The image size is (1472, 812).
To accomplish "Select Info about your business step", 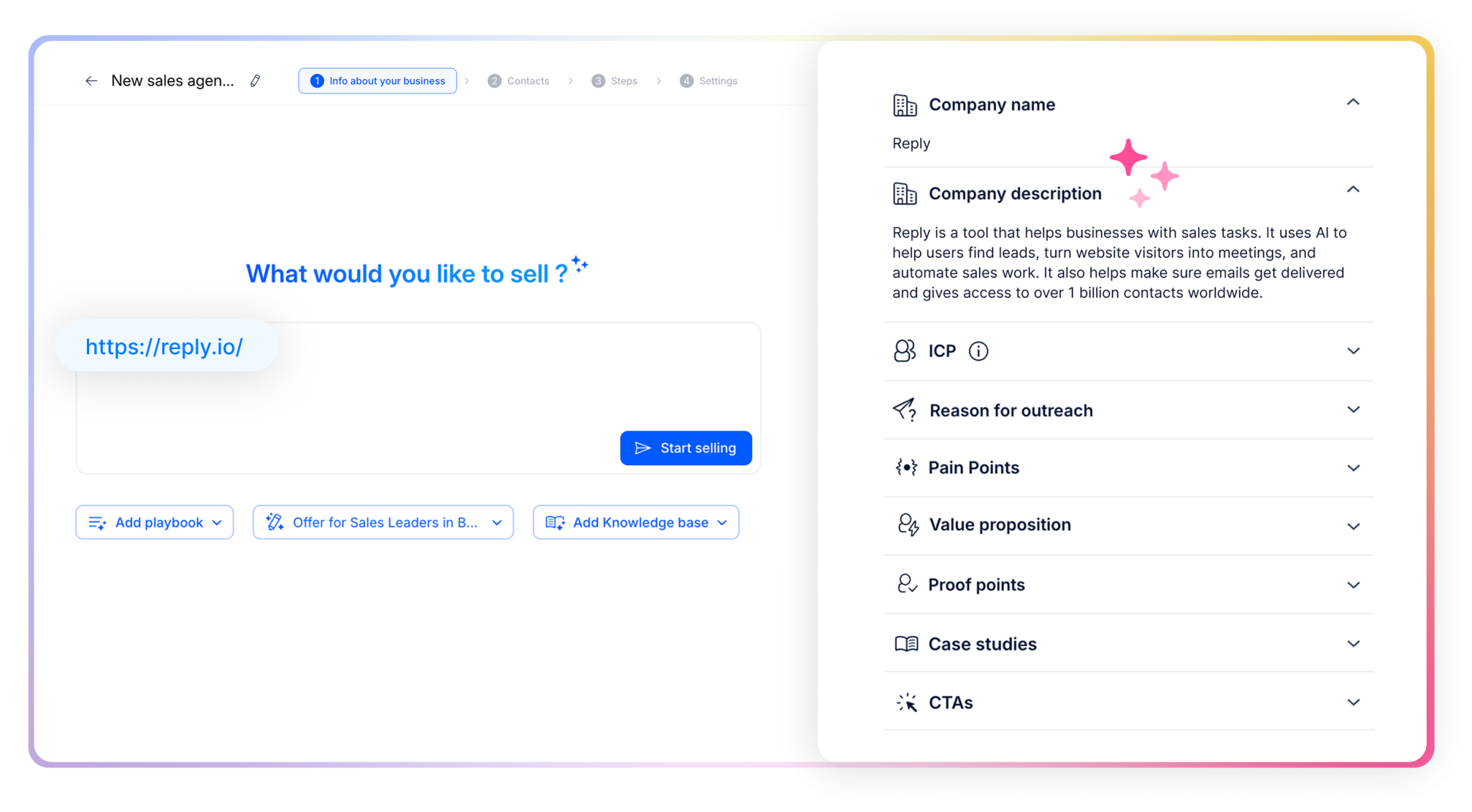I will coord(378,81).
